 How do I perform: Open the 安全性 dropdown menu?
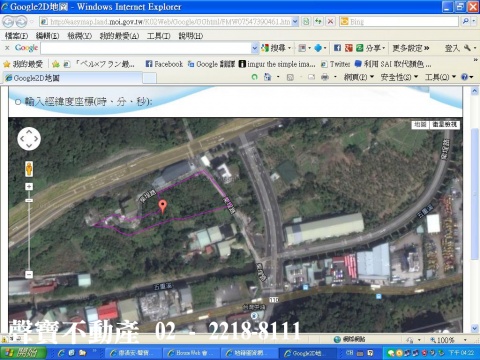coord(399,77)
